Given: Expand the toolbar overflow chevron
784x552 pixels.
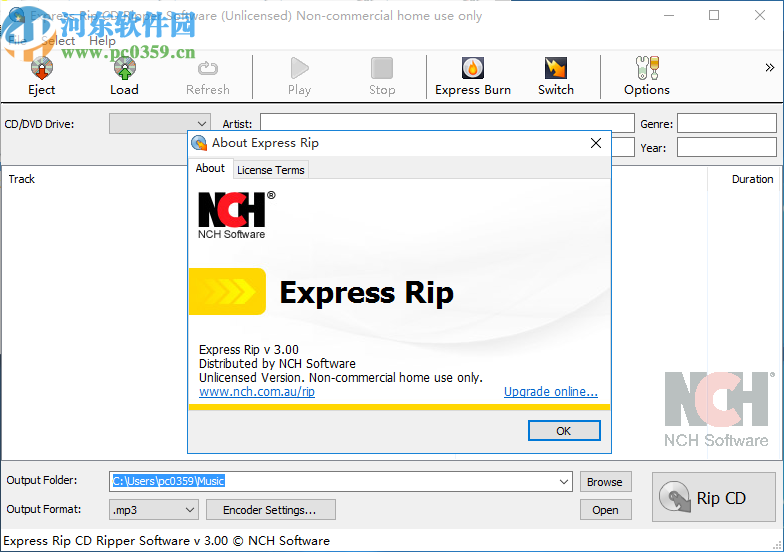Looking at the screenshot, I should point(770,68).
